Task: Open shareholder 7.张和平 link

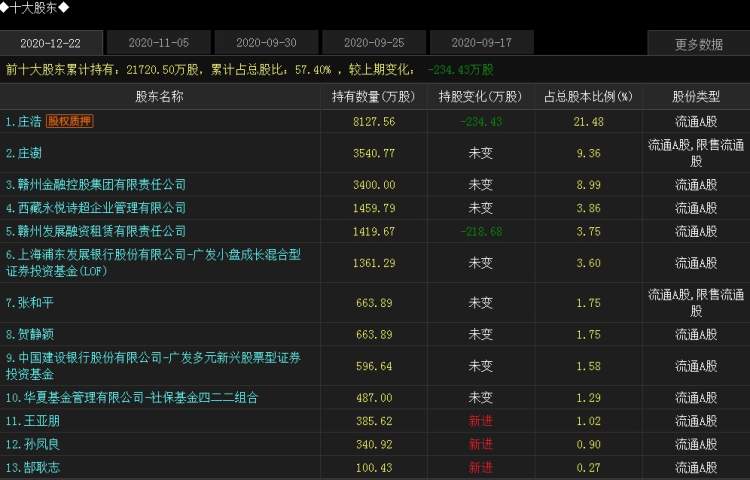Action: click(x=30, y=302)
